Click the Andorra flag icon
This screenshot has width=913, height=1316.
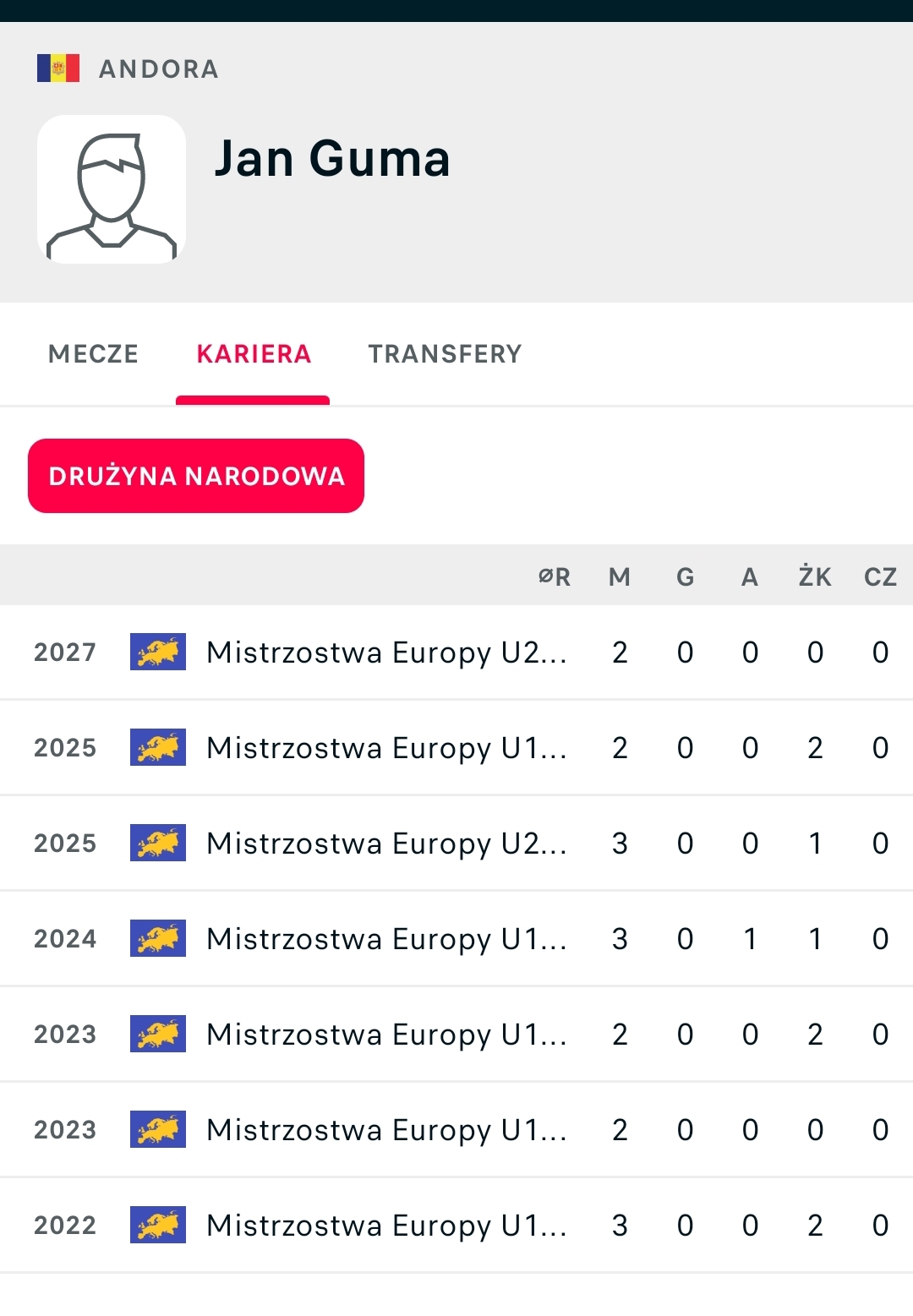coord(58,68)
